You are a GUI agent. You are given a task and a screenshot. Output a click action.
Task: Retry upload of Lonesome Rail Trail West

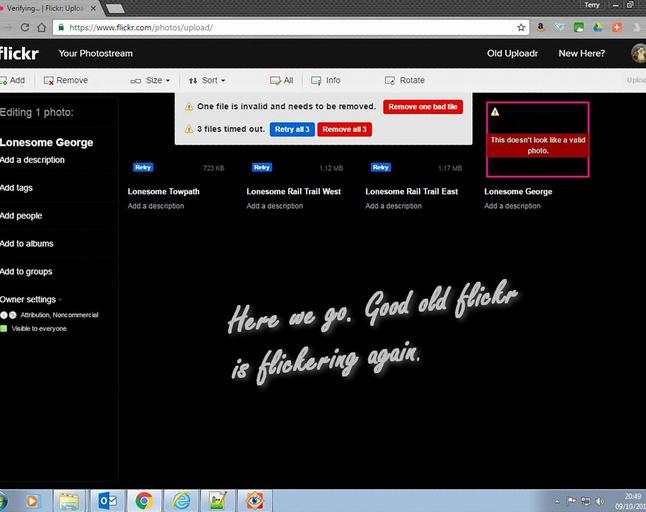262,167
